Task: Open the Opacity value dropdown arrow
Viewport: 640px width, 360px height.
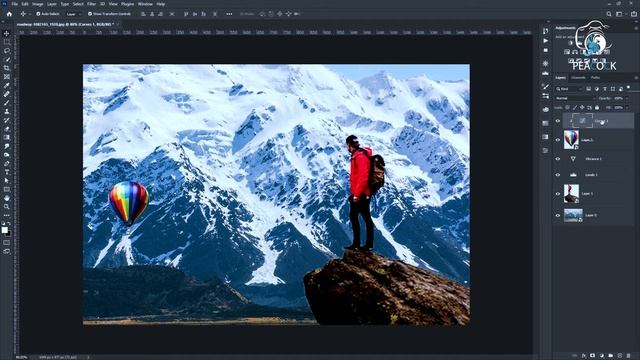Action: pos(627,98)
